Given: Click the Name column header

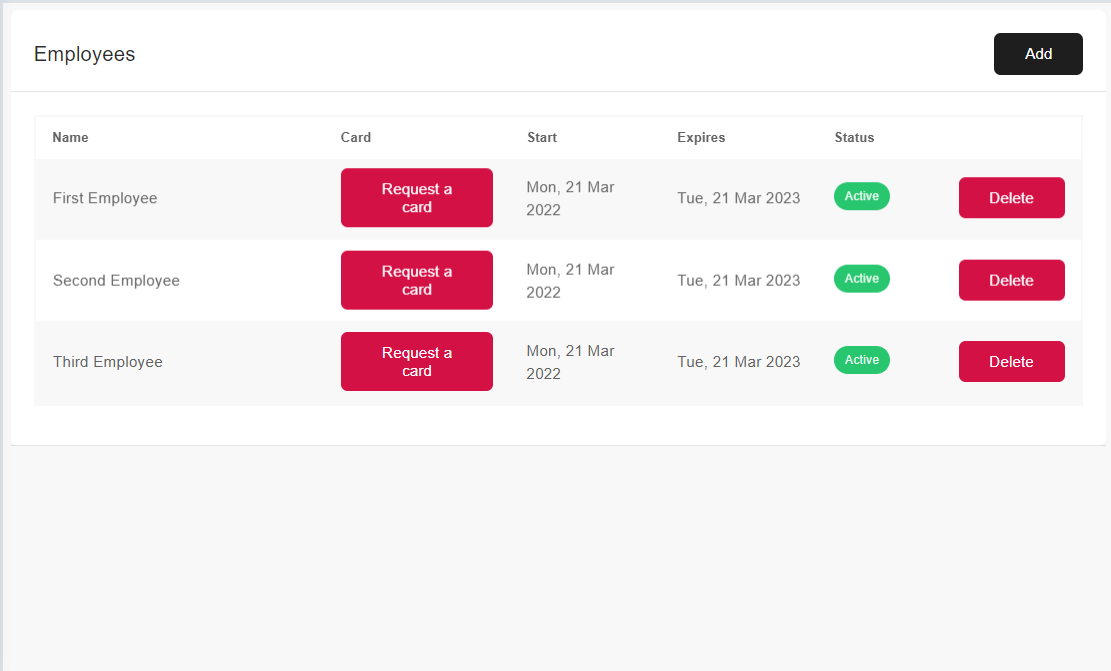Looking at the screenshot, I should click(x=70, y=138).
